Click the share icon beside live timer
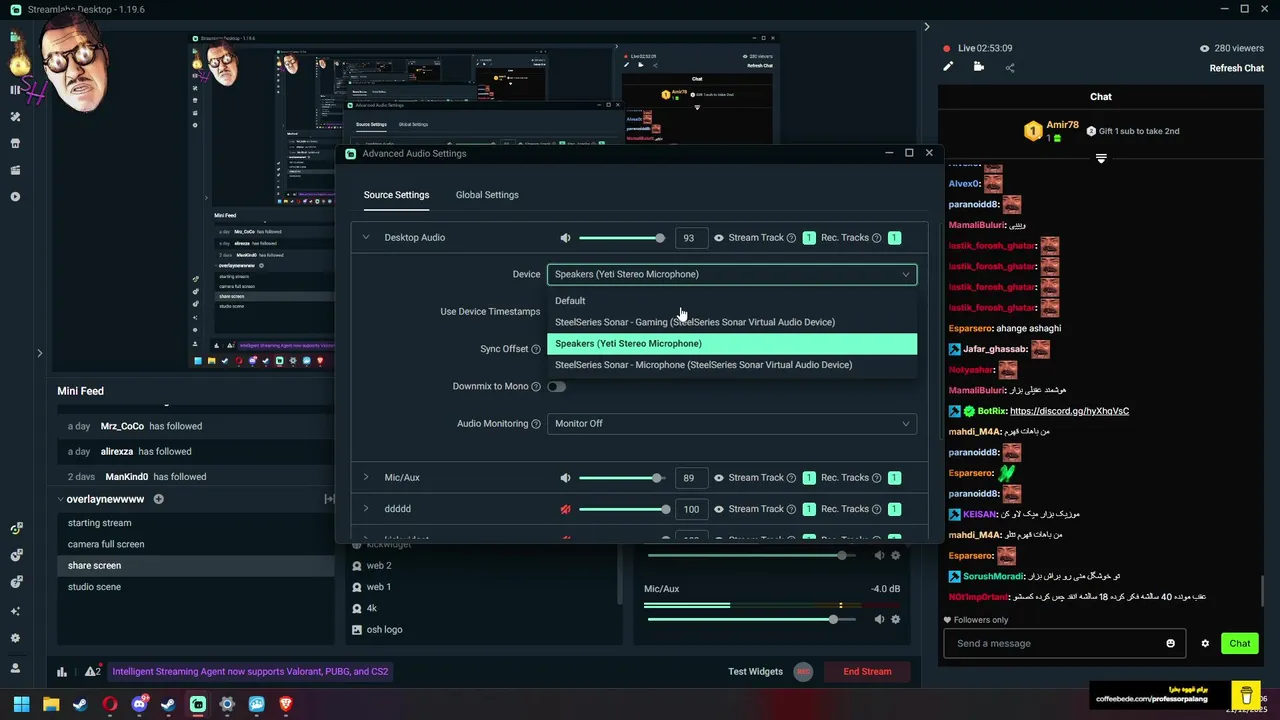This screenshot has height=720, width=1280. click(1010, 68)
